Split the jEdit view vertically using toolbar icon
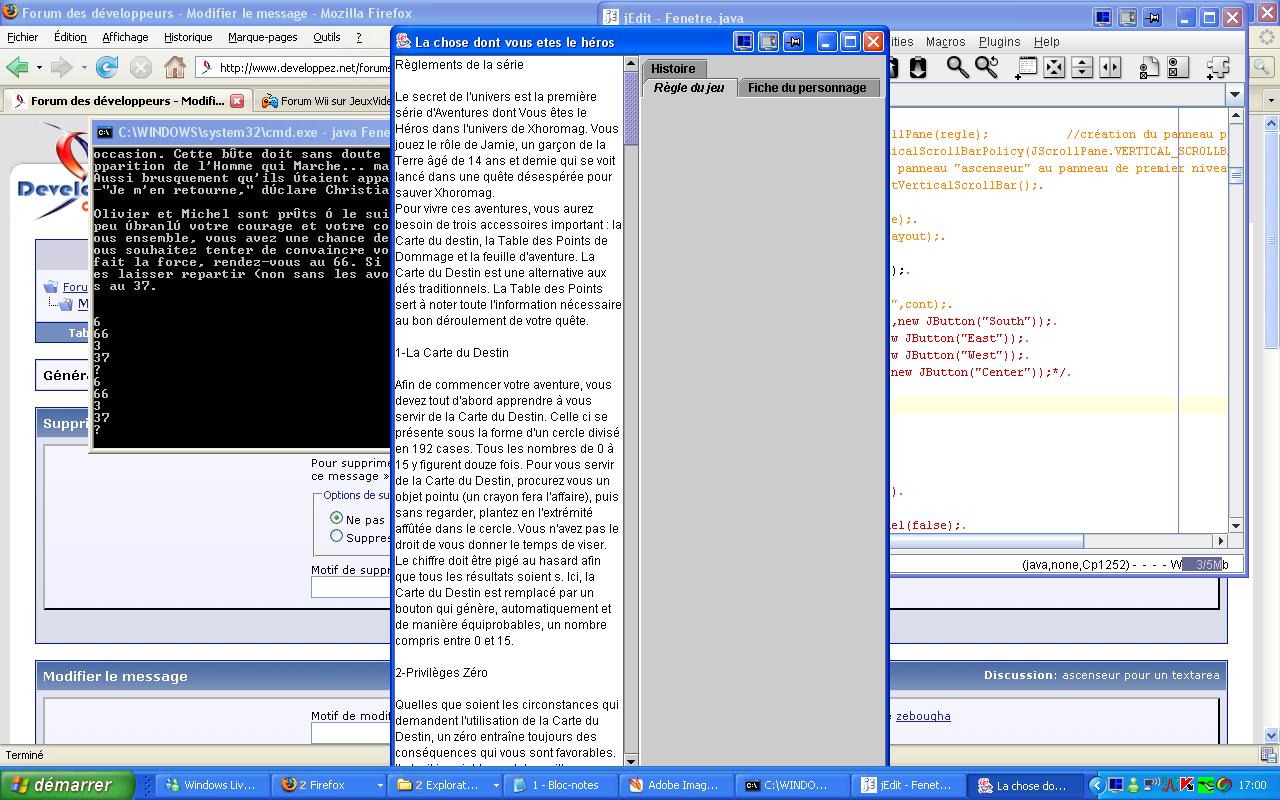The width and height of the screenshot is (1280, 800). [x=1109, y=67]
